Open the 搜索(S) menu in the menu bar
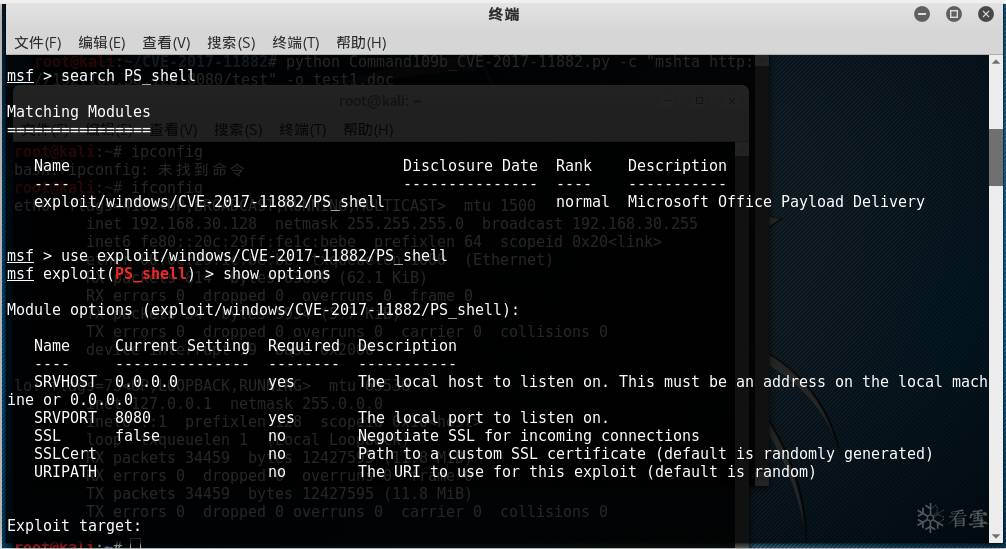Image resolution: width=1006 pixels, height=549 pixels. 231,43
